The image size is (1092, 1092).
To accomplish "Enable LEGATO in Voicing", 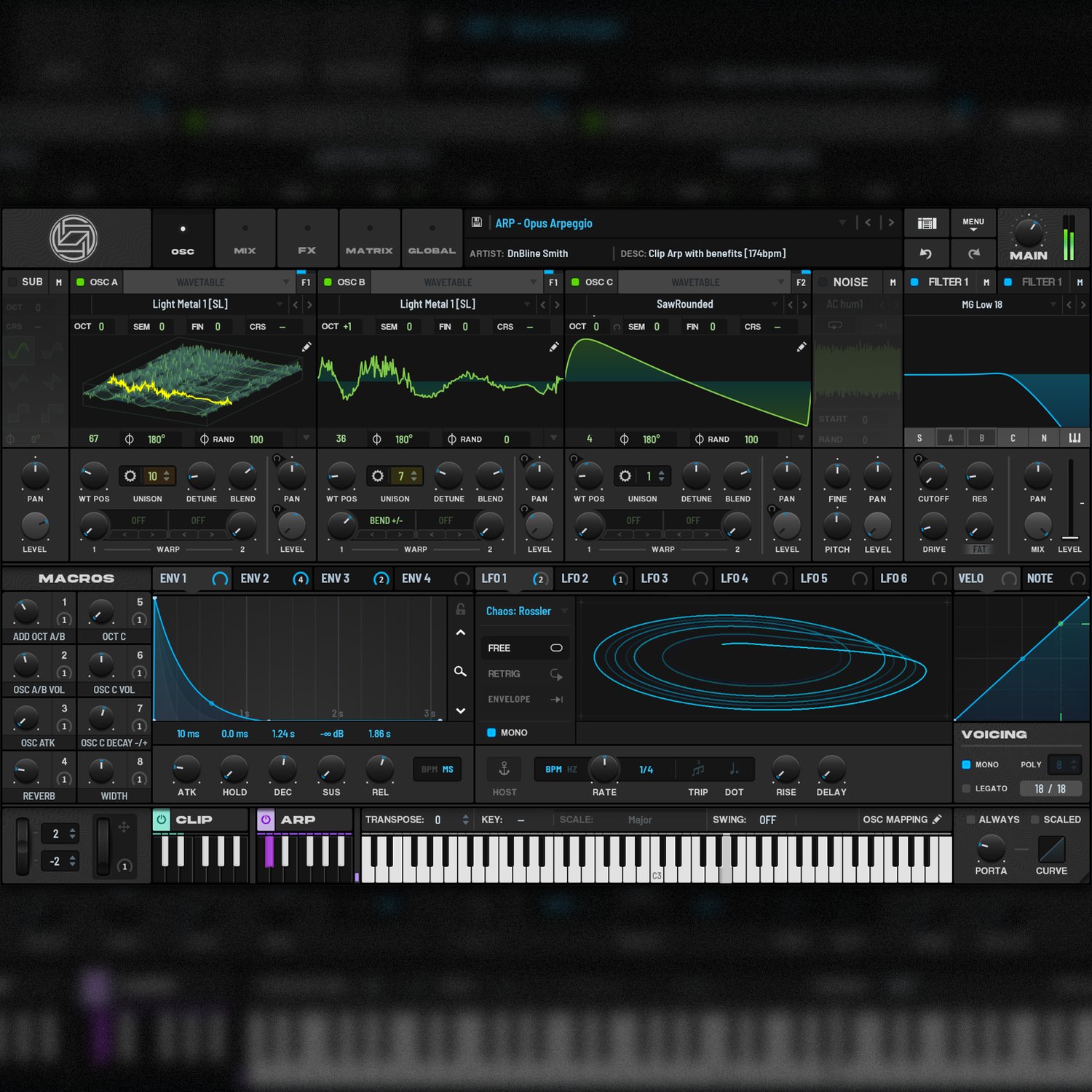I will pos(966,788).
